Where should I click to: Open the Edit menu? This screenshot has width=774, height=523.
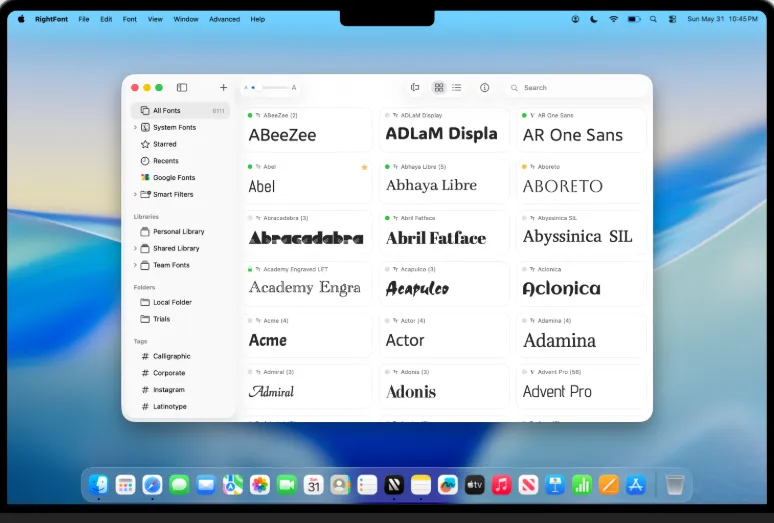coord(106,19)
